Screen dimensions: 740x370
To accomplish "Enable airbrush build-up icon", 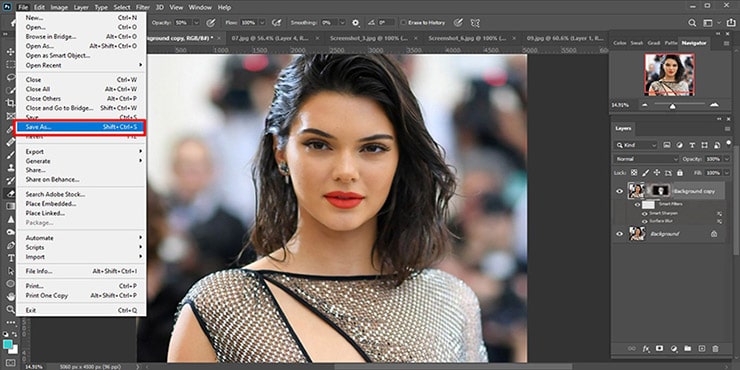I will tap(277, 23).
